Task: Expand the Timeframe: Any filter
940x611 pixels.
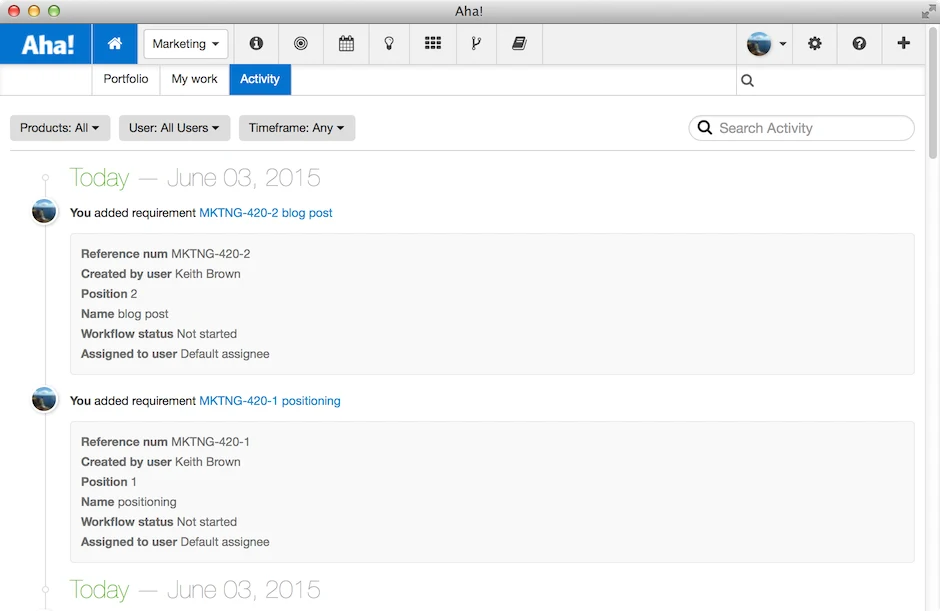Action: (297, 128)
